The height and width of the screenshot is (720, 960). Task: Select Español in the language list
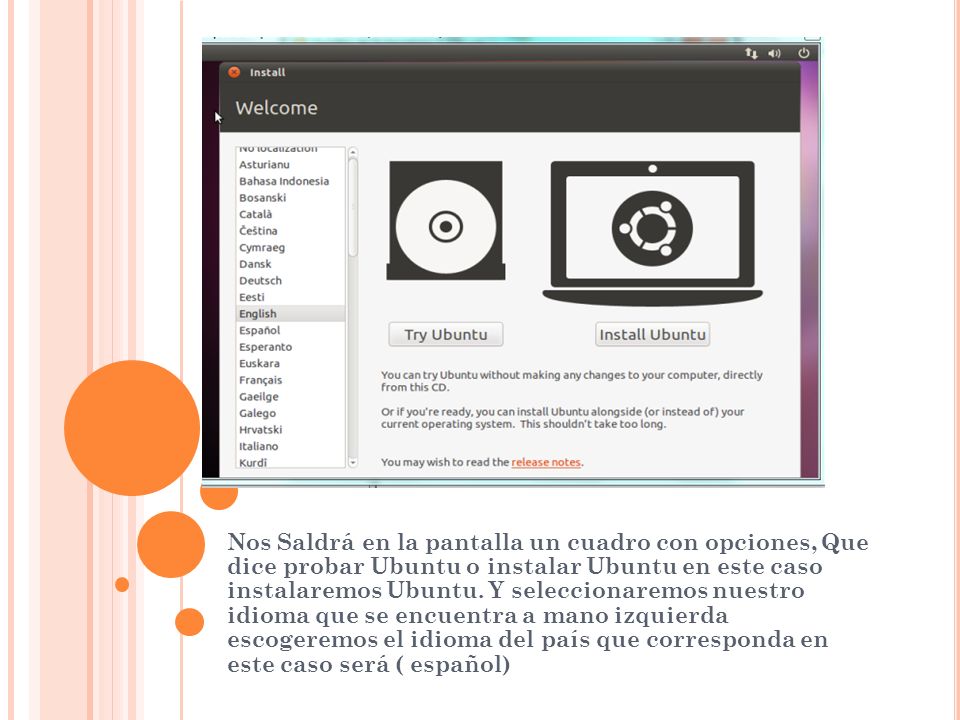tap(291, 330)
